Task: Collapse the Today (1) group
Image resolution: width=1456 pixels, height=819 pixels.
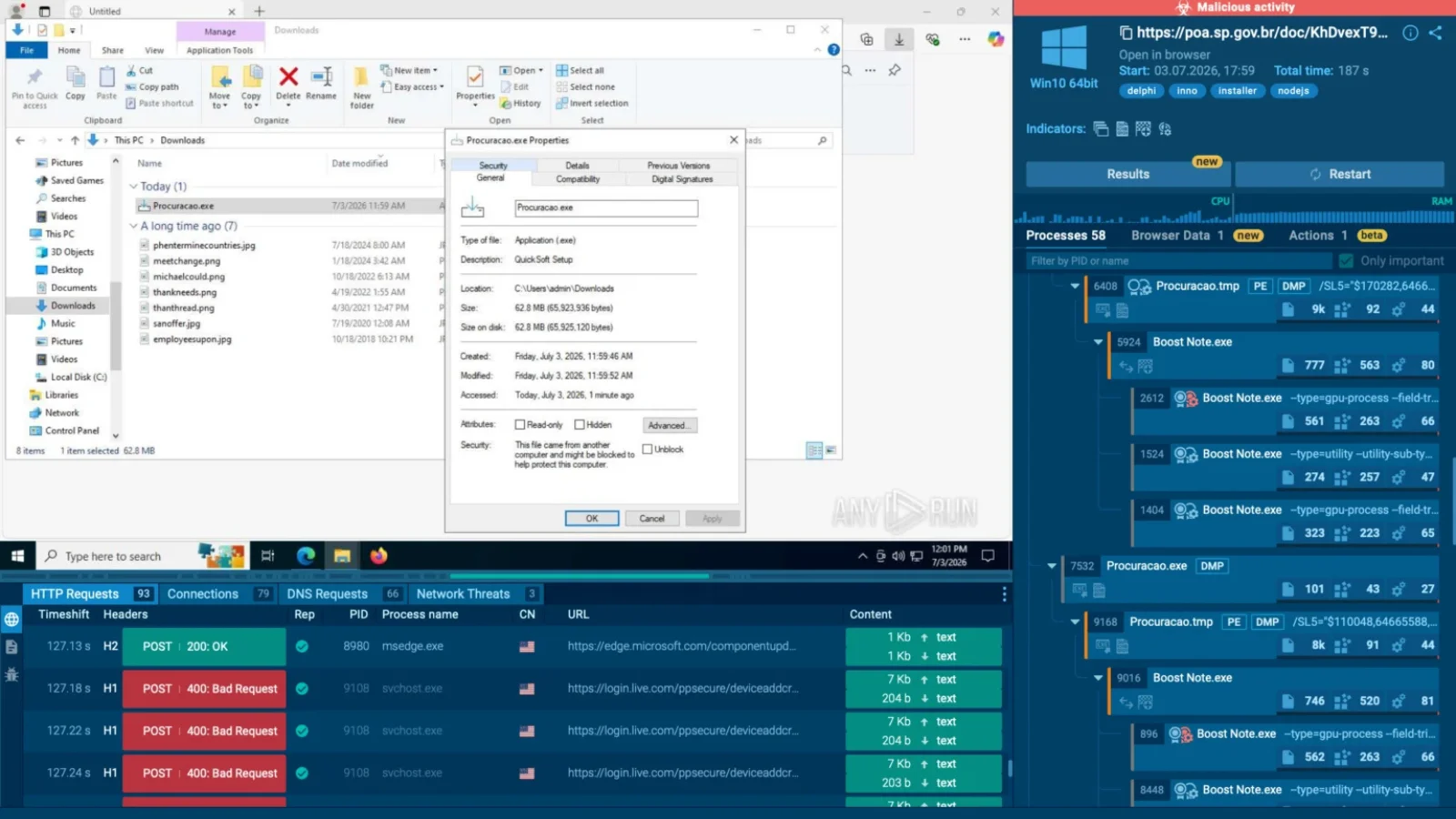Action: click(x=134, y=187)
